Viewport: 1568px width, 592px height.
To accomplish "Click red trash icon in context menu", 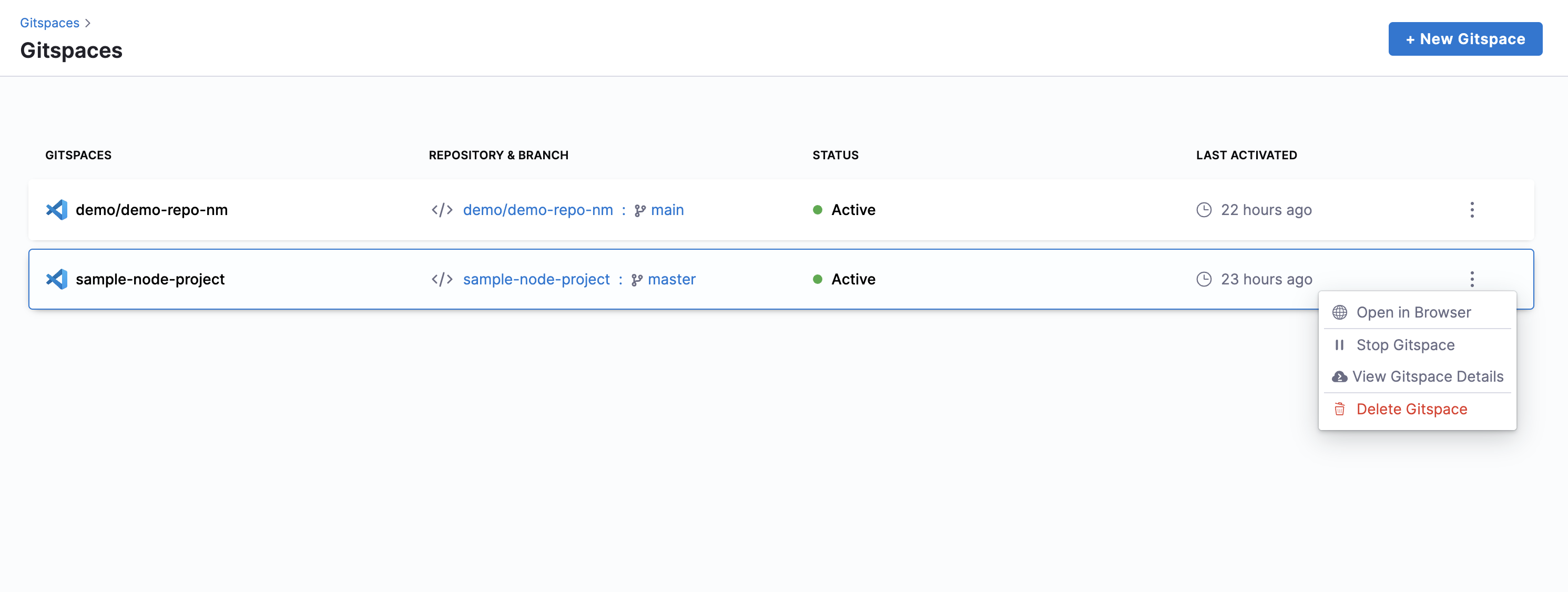I will [x=1339, y=410].
